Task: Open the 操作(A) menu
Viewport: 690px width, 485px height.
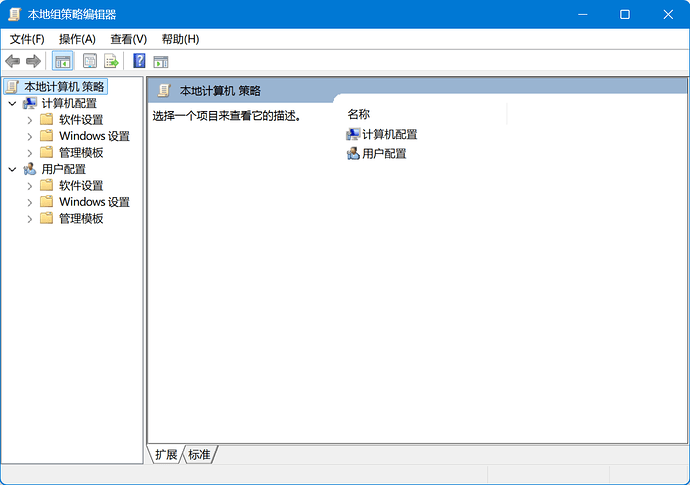Action: coord(77,40)
